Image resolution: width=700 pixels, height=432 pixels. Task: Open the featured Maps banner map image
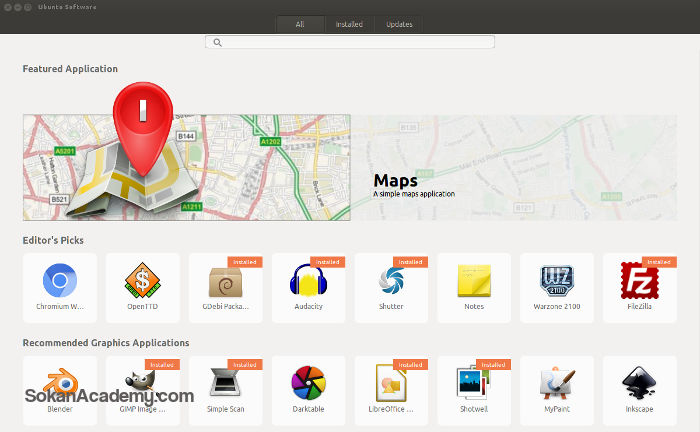point(187,167)
